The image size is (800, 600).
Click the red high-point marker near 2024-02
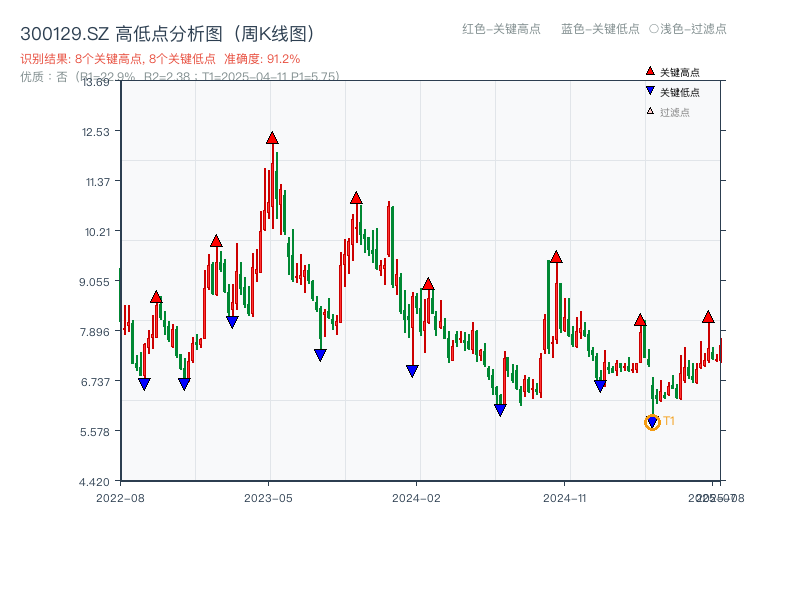click(x=427, y=285)
